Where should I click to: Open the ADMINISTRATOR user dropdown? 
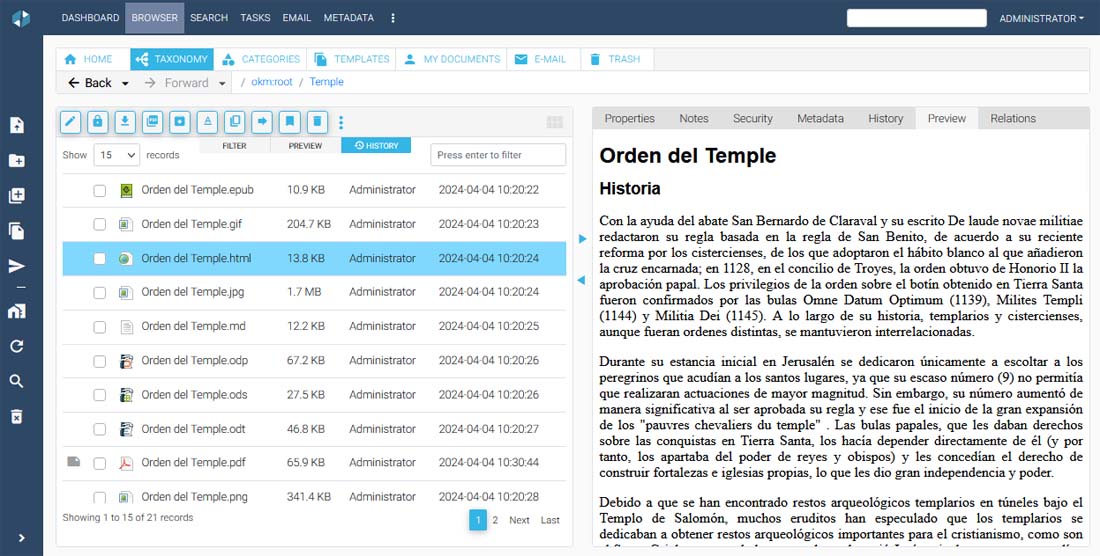(1041, 18)
